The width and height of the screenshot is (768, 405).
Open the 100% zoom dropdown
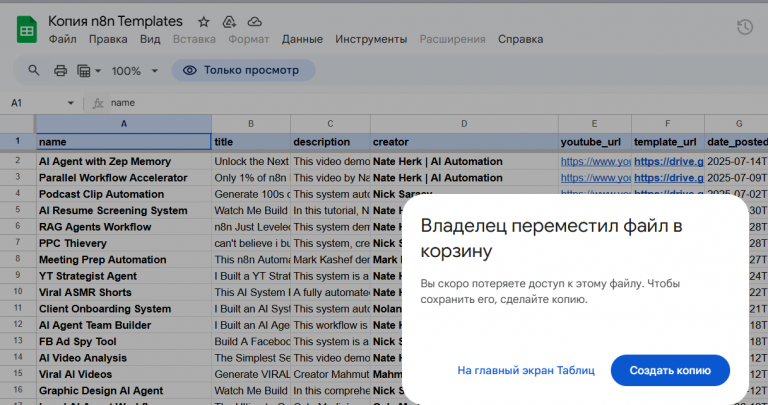(x=134, y=71)
